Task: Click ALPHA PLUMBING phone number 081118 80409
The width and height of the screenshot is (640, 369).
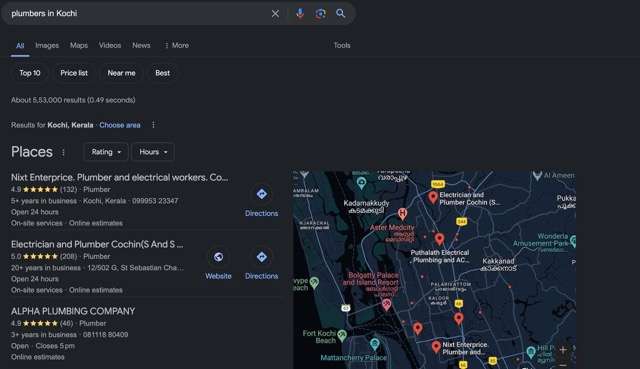Action: click(x=105, y=335)
